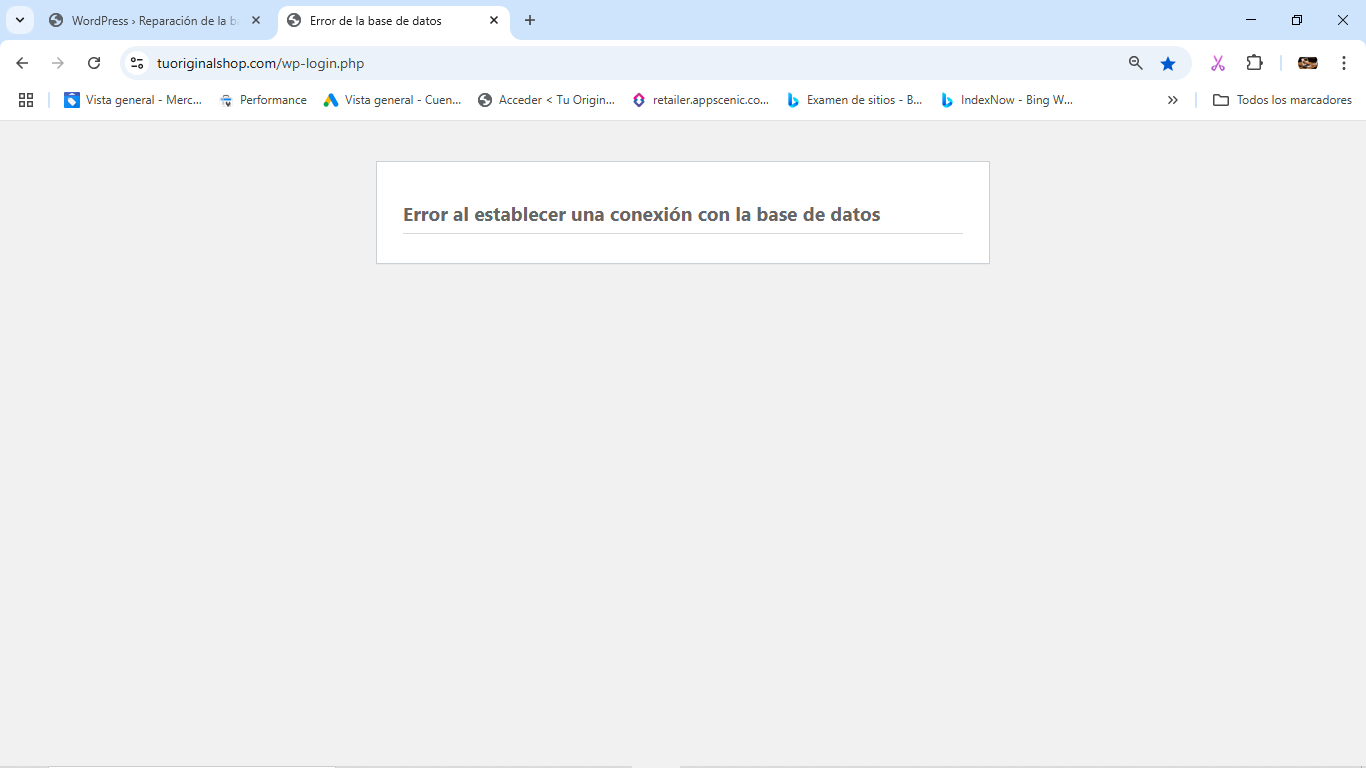
Task: Open Examen de sitios - B... bookmark
Action: click(854, 100)
